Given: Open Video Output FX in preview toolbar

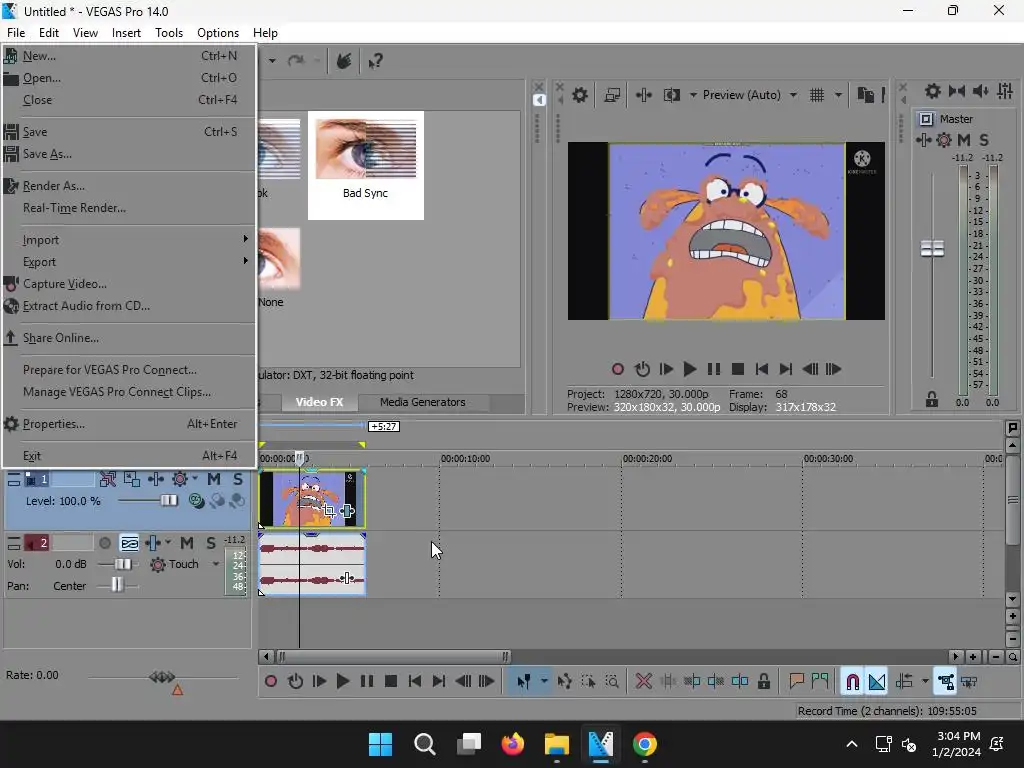Looking at the screenshot, I should [x=643, y=95].
